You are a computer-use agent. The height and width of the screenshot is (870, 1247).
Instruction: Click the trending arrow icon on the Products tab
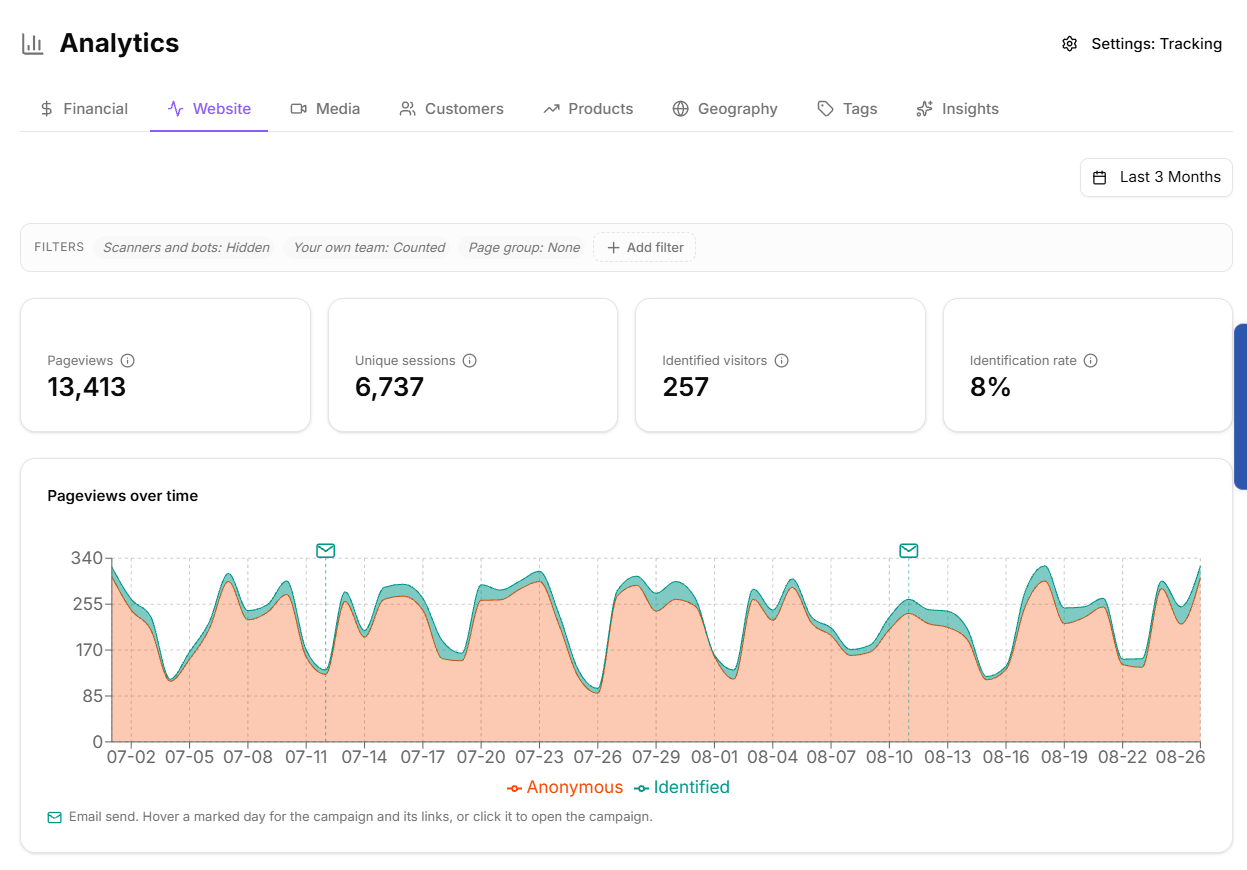click(x=551, y=109)
